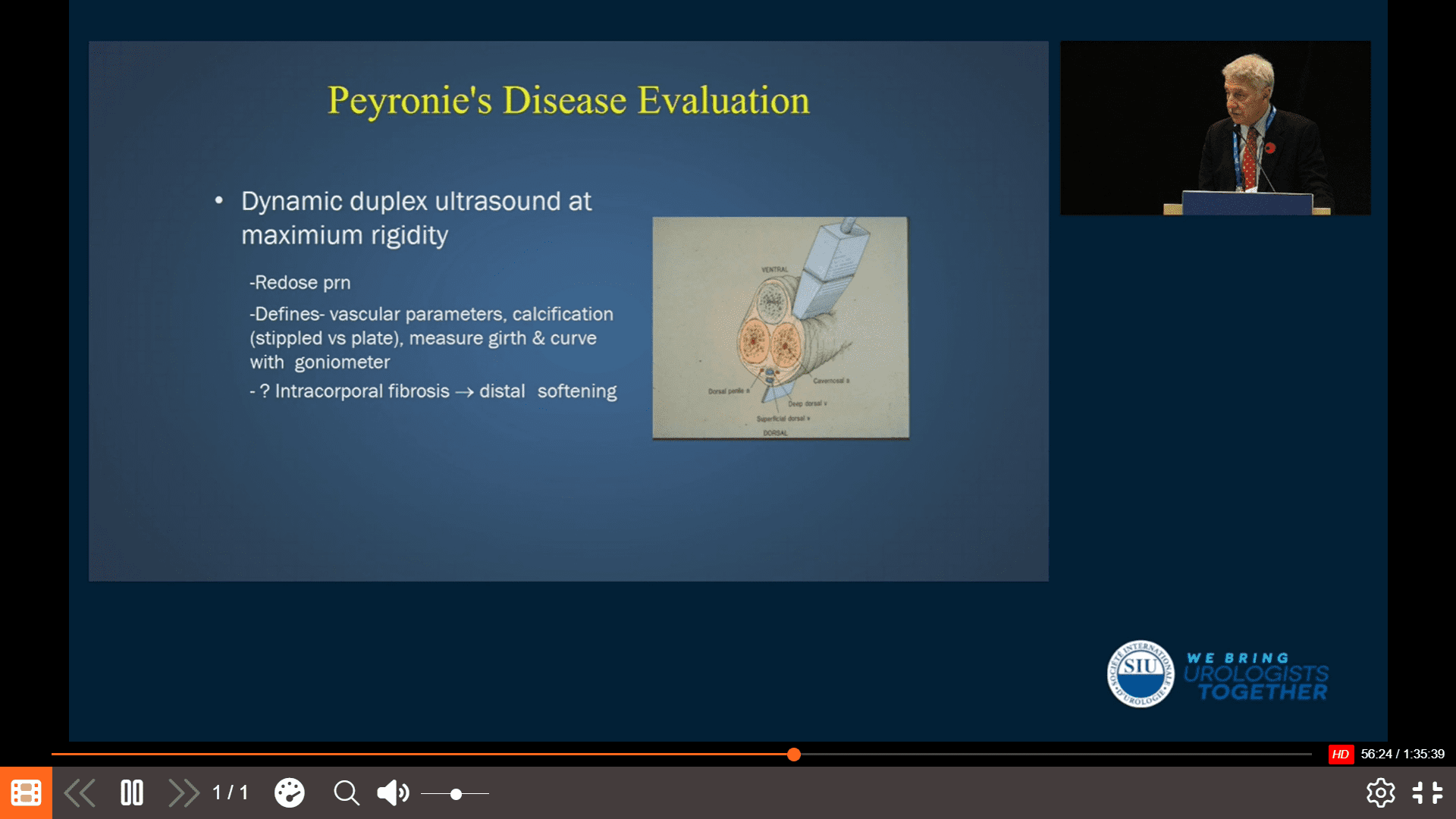Click the SIU logo

[x=1141, y=674]
